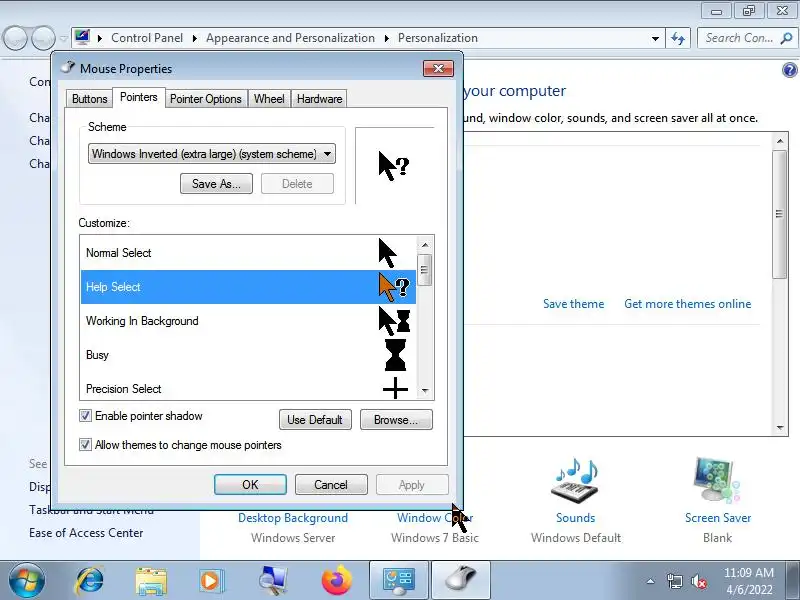Screen dimensions: 800x600
Task: Click the Mouse Properties taskbar button
Action: (461, 580)
